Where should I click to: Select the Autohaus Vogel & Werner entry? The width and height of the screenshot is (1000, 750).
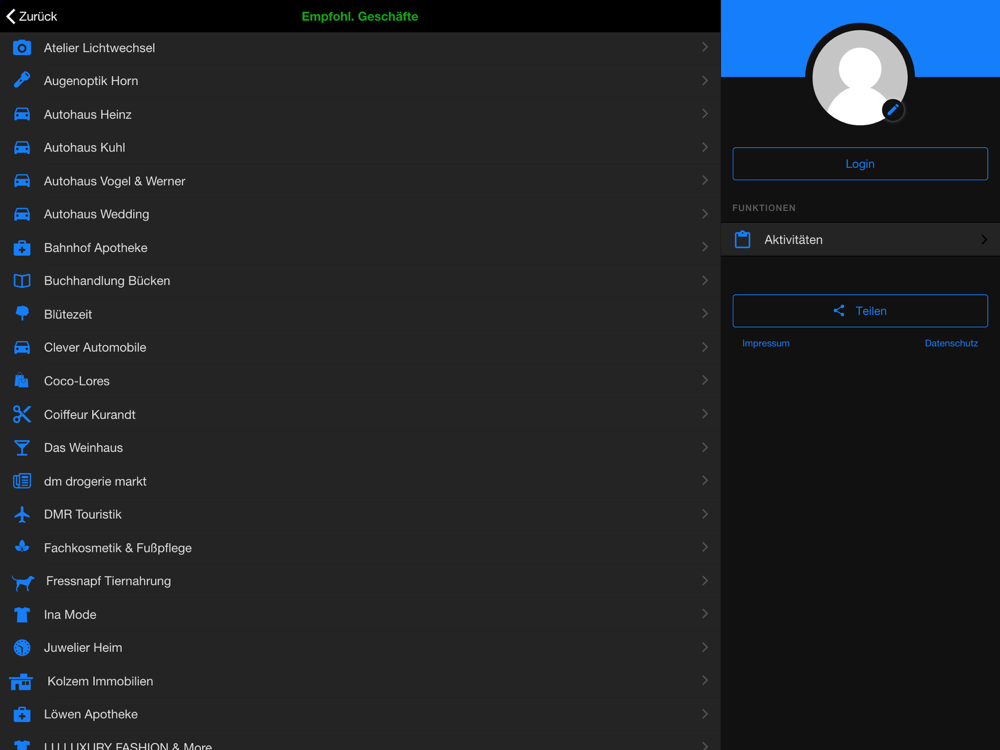(x=360, y=181)
